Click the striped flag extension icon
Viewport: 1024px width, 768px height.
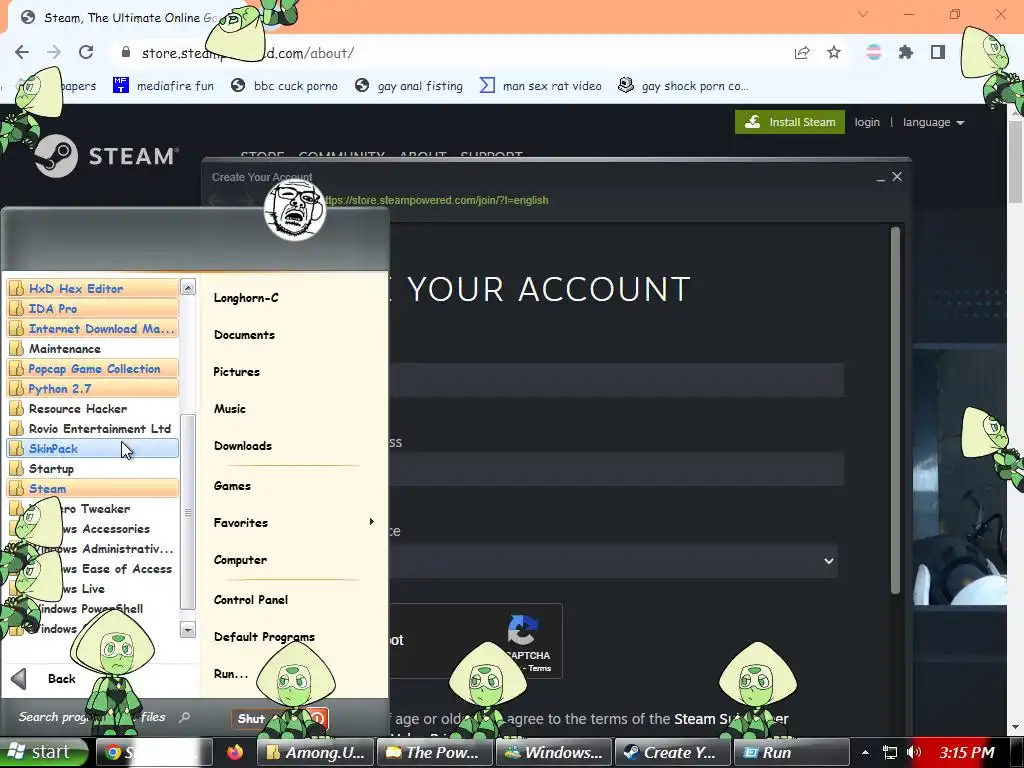(x=873, y=52)
